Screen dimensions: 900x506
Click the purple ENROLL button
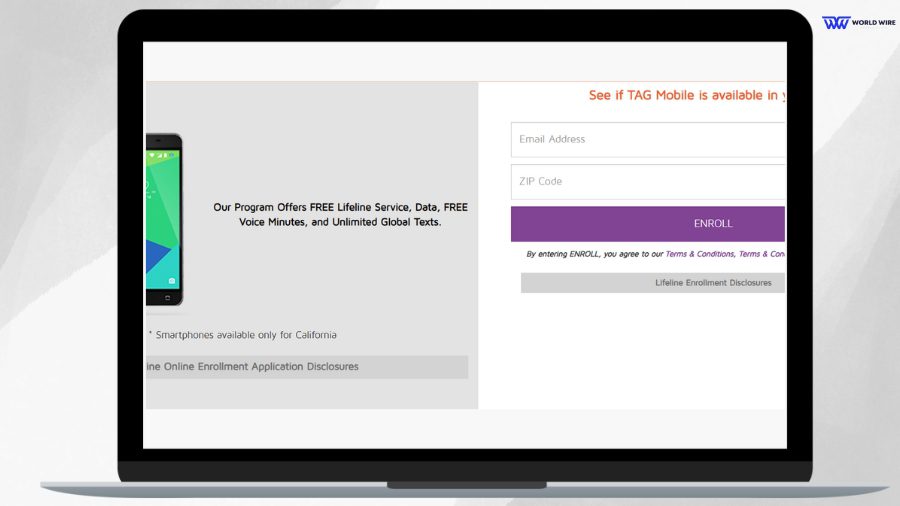coord(648,224)
